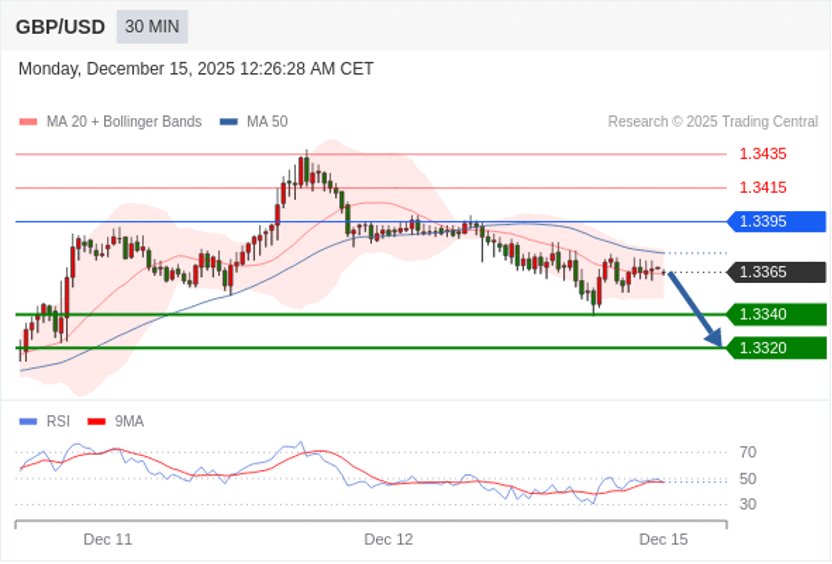Screen dimensions: 832x564
Task: Click the black 1.3365 current price tag
Action: tap(777, 272)
